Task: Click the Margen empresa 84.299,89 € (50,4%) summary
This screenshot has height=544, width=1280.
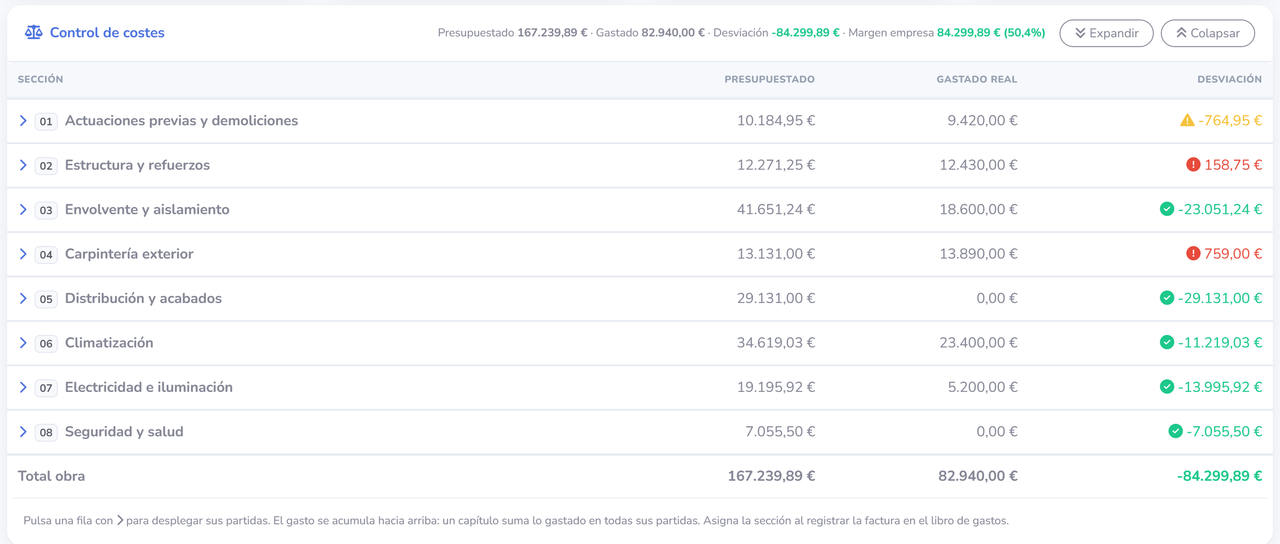Action: pyautogui.click(x=946, y=33)
